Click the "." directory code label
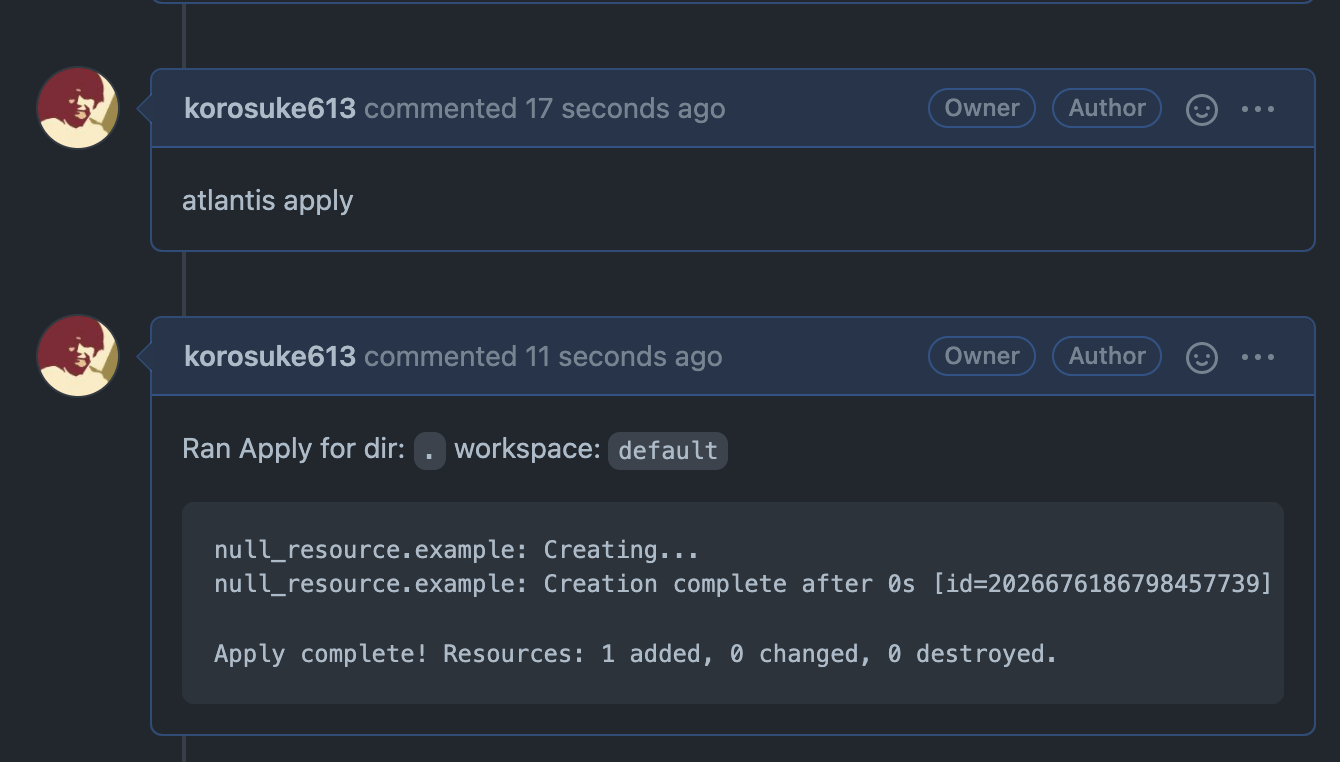This screenshot has height=762, width=1340. 429,450
